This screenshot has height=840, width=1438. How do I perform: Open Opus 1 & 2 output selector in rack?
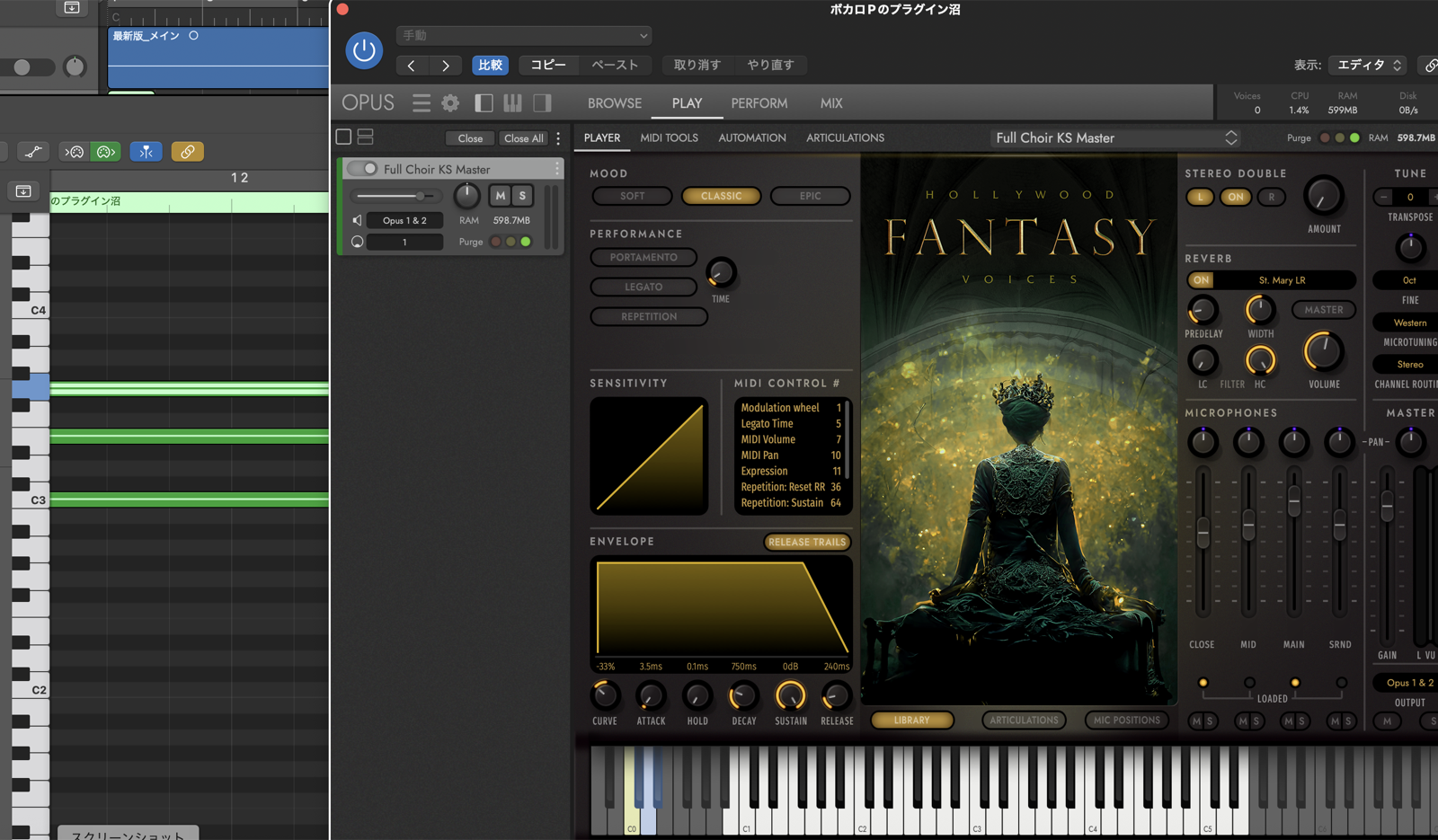click(404, 220)
